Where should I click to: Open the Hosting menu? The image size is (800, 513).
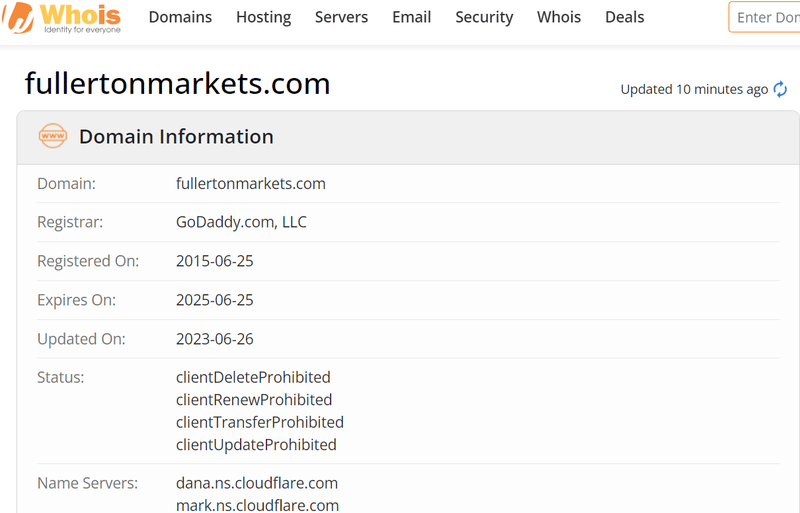pos(263,17)
